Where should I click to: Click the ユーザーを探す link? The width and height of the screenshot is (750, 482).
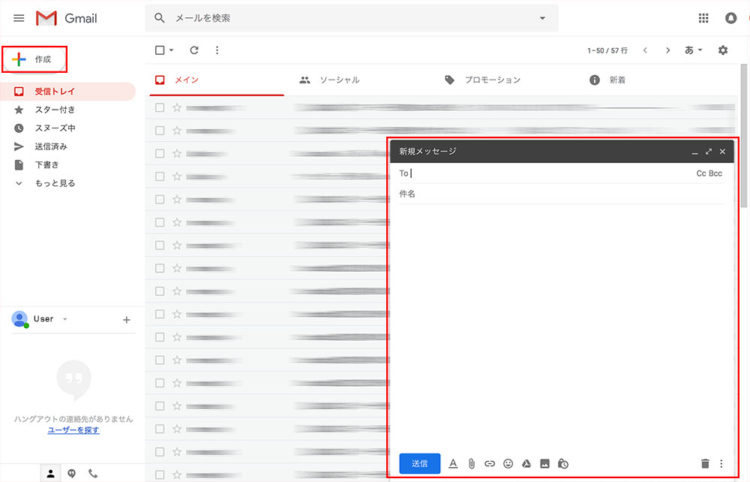[x=73, y=429]
